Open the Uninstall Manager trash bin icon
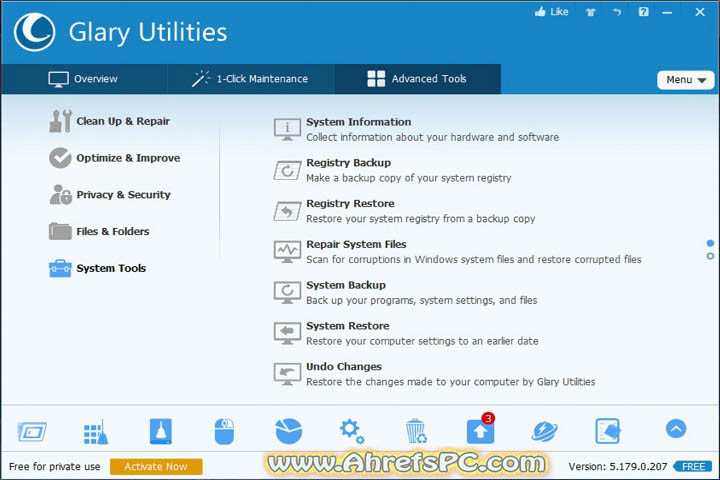Viewport: 720px width, 480px height. pos(416,431)
